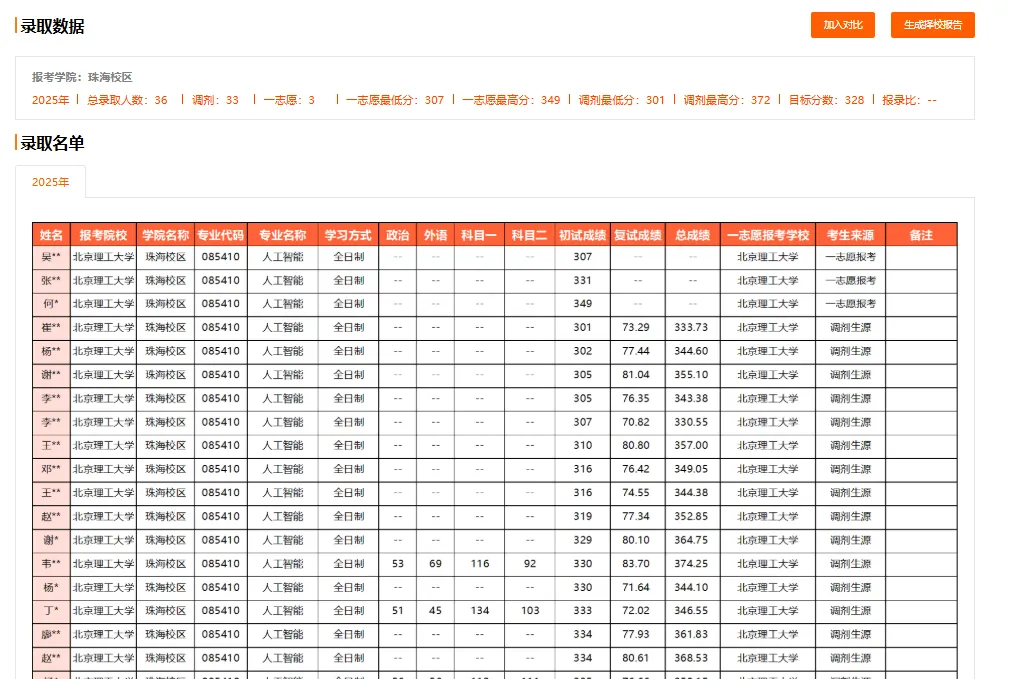Click the name cell 何*
Image resolution: width=1013 pixels, height=679 pixels.
[51, 304]
